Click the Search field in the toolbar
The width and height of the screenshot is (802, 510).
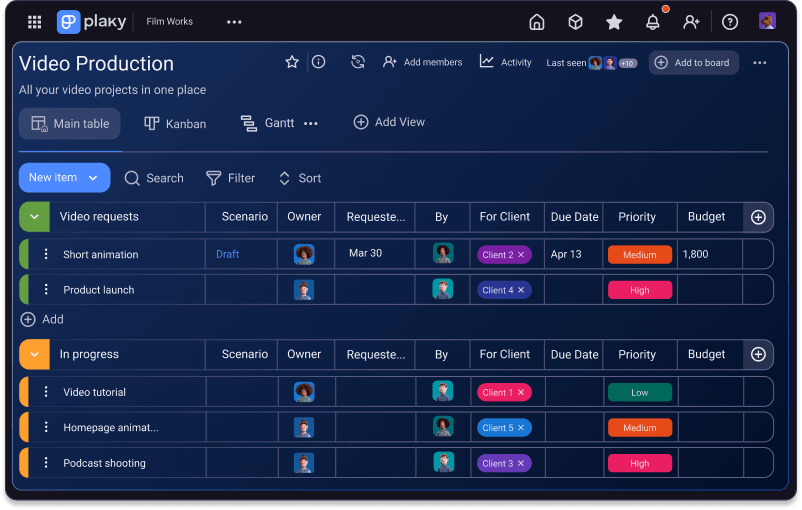(154, 178)
